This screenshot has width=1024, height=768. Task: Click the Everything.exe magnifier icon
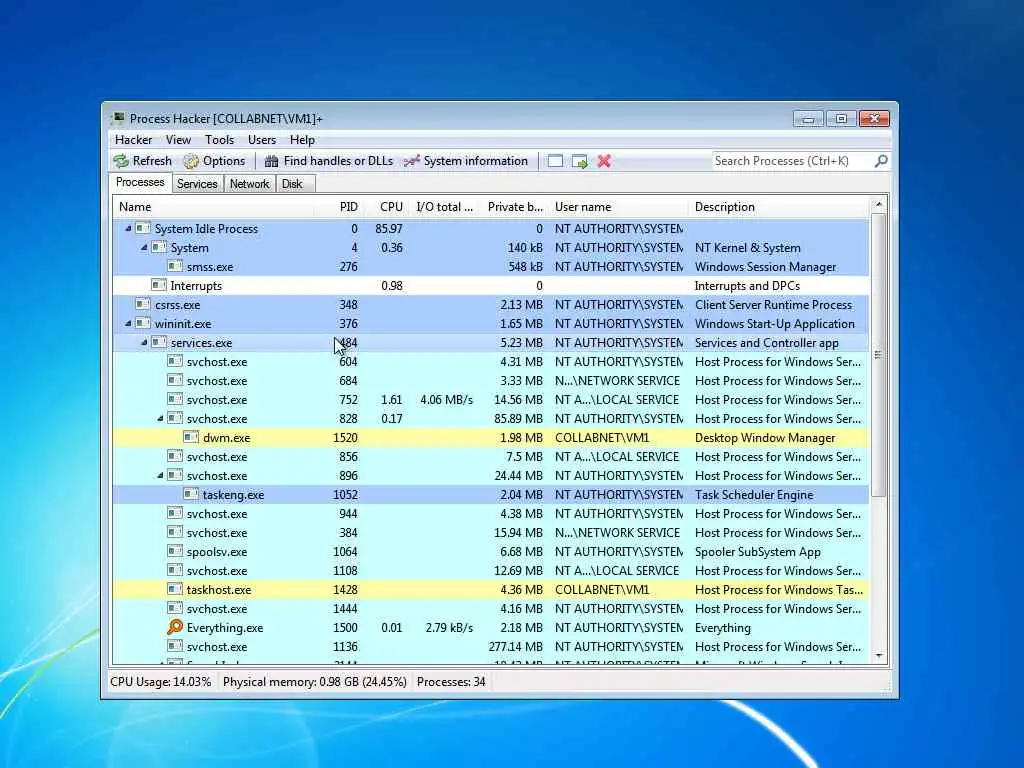click(x=175, y=628)
